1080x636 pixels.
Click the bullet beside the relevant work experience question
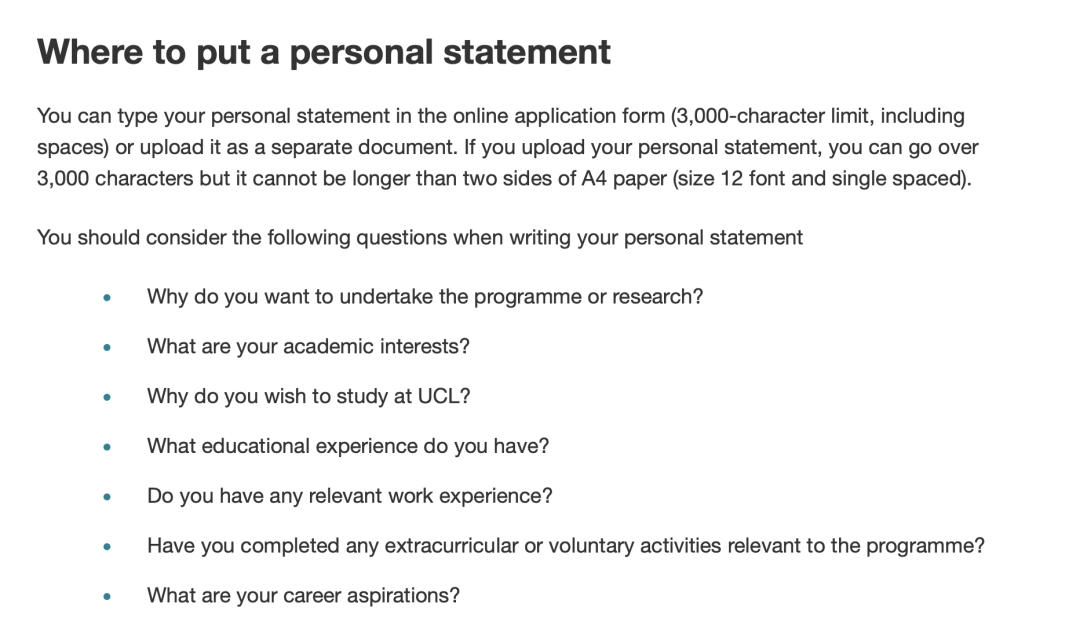(106, 498)
